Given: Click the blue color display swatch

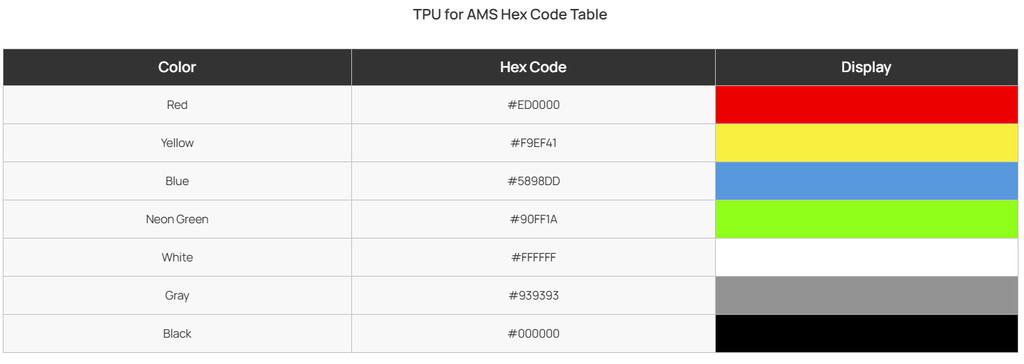Looking at the screenshot, I should (x=867, y=181).
